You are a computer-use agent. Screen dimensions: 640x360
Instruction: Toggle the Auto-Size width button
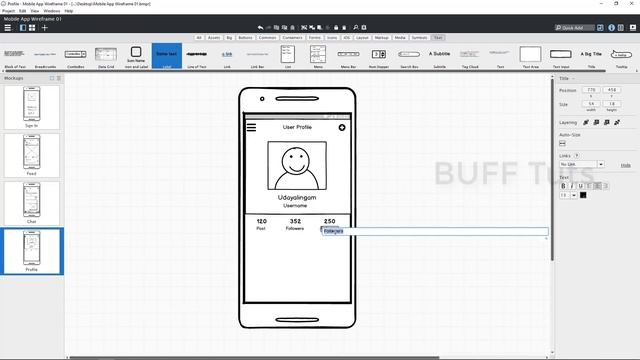click(x=562, y=143)
